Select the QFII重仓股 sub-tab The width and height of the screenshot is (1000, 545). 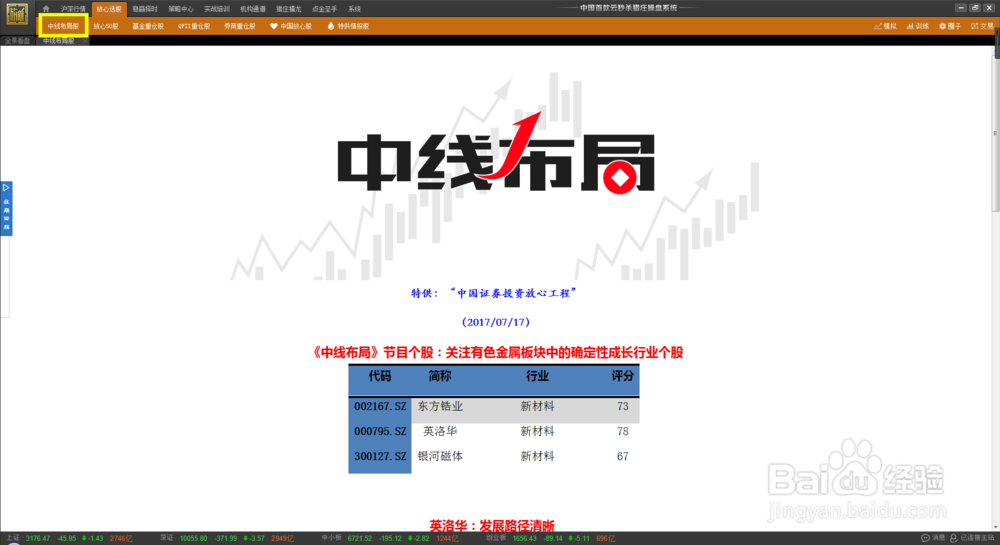click(194, 26)
